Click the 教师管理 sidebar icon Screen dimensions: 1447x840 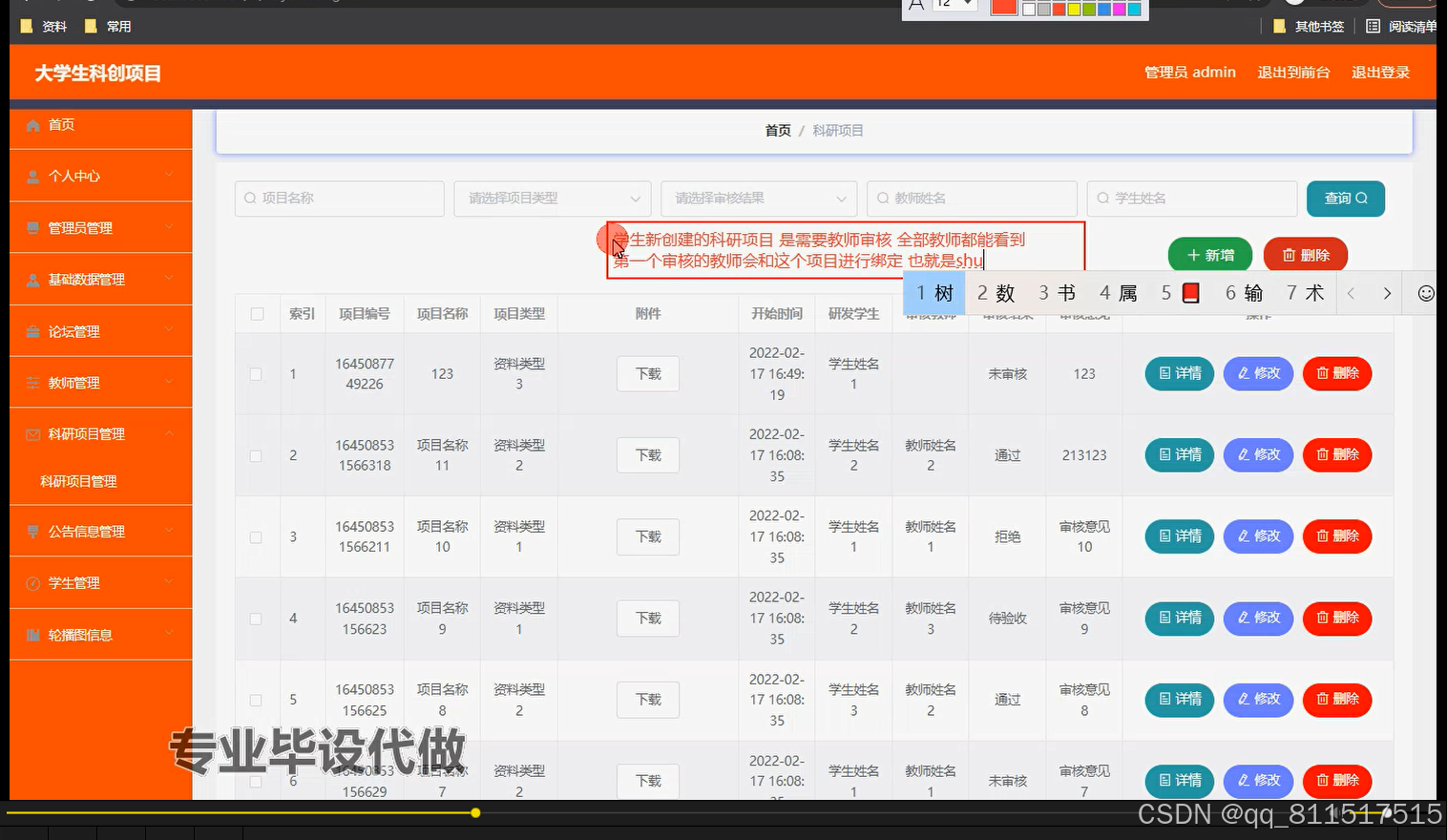click(x=33, y=384)
